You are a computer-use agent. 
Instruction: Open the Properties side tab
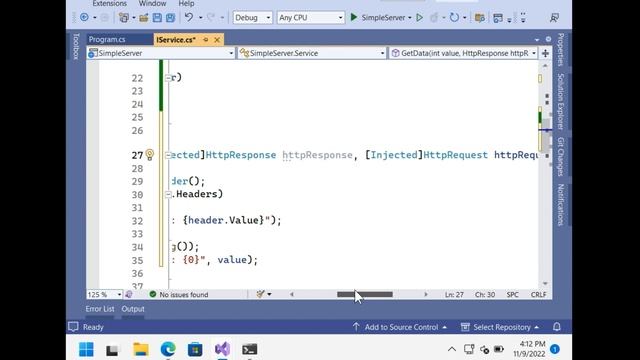pyautogui.click(x=561, y=49)
